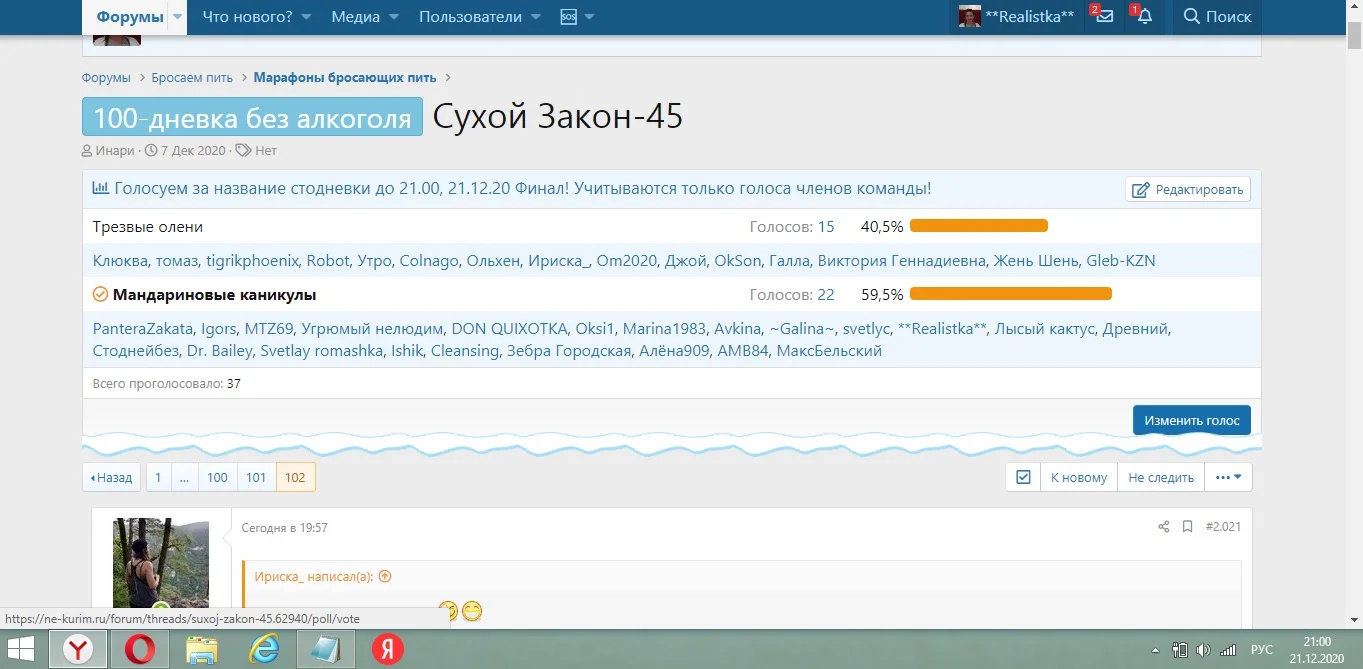This screenshot has width=1363, height=669.
Task: Click the checked selection checkbox near К новому
Action: click(1022, 477)
